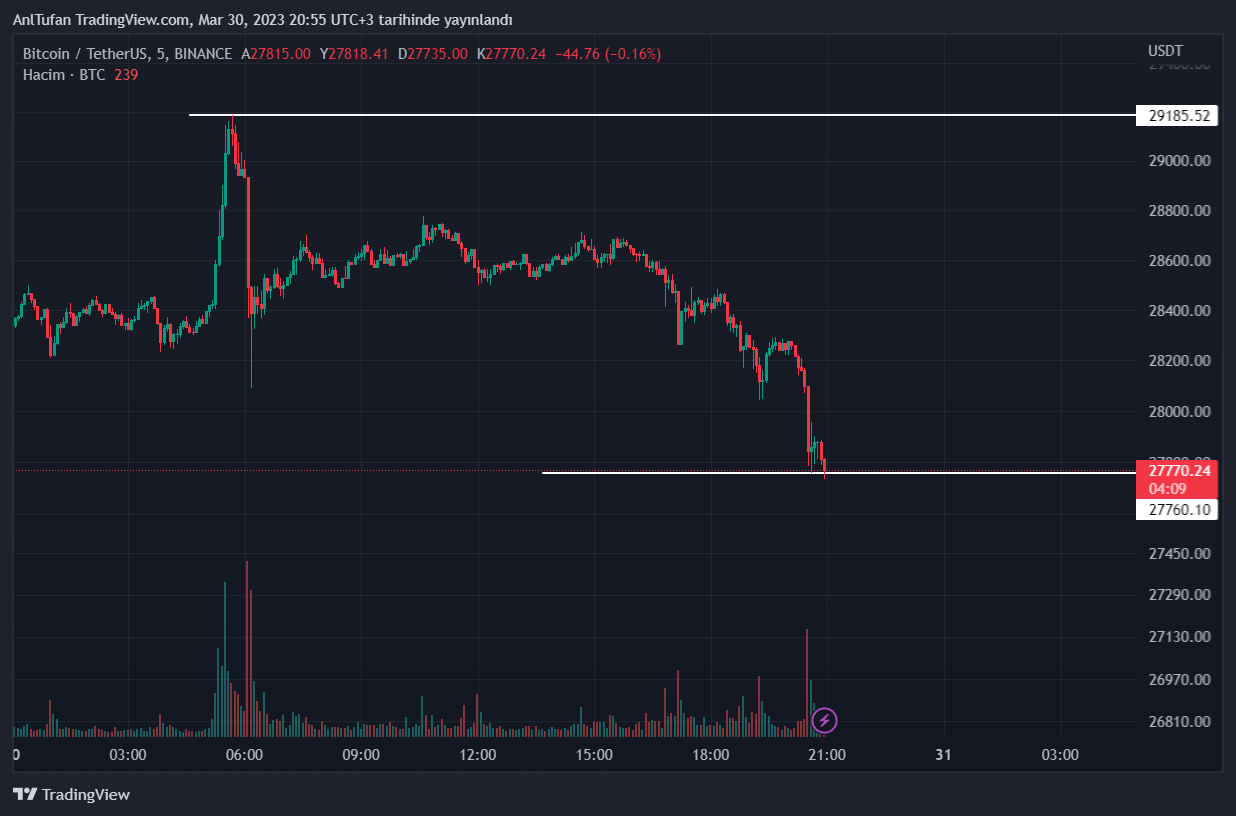Click the TradingView logo at bottom left
The height and width of the screenshot is (816, 1236).
pos(72,795)
